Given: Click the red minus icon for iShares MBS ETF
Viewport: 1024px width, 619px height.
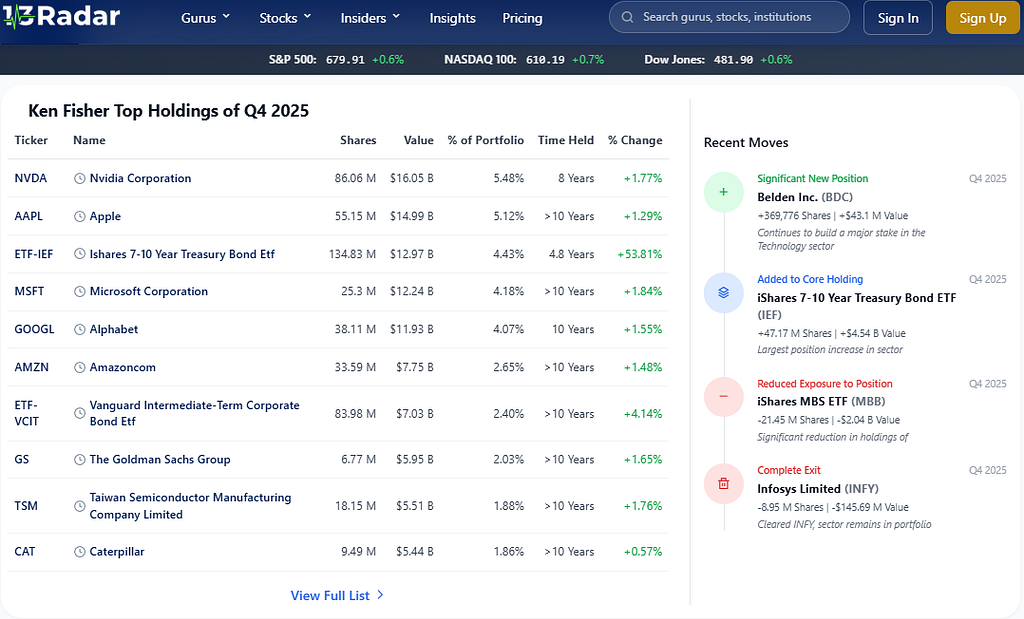Looking at the screenshot, I should [x=724, y=396].
